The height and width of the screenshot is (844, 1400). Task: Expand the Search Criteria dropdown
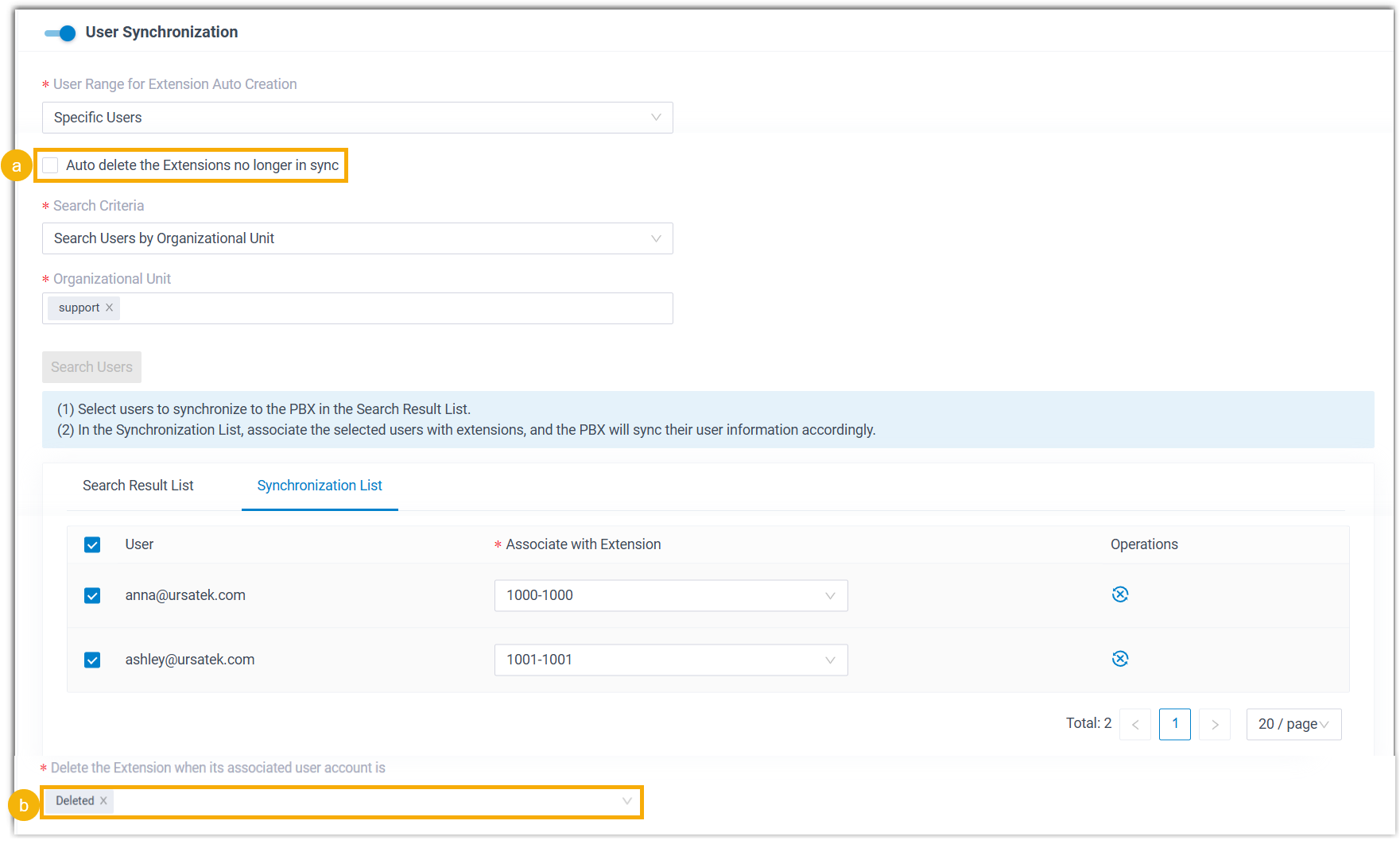pyautogui.click(x=357, y=238)
